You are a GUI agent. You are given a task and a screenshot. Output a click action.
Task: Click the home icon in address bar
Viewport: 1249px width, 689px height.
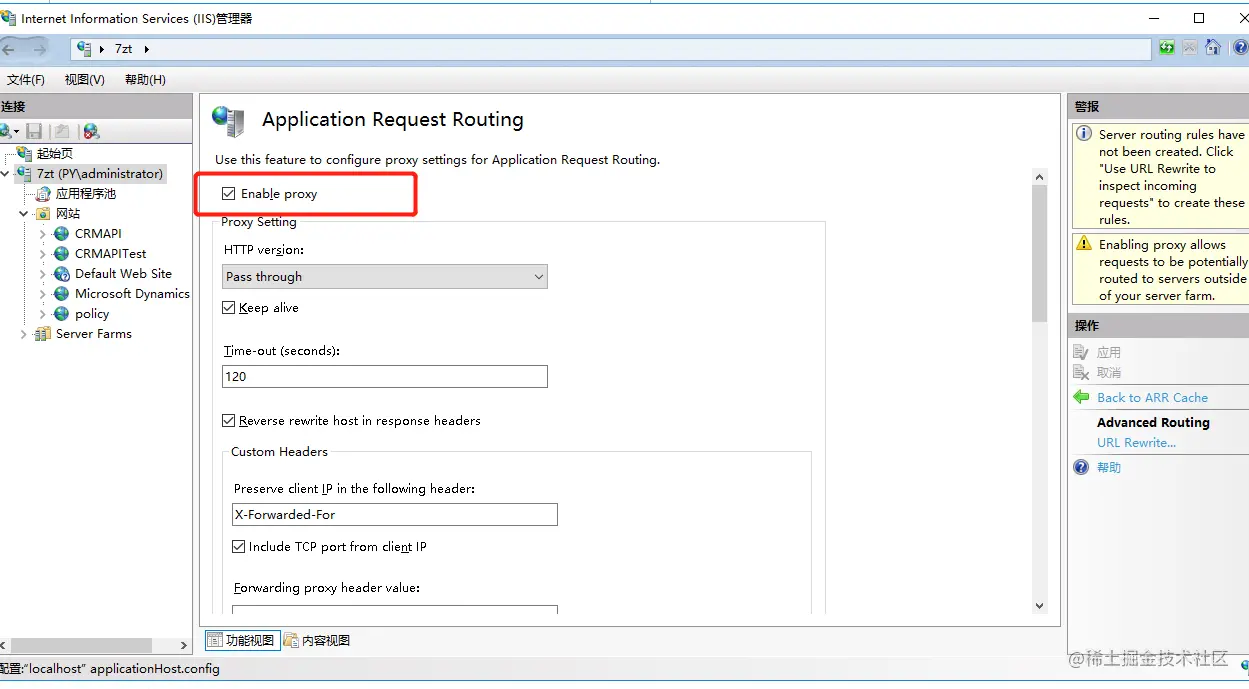tap(1213, 48)
